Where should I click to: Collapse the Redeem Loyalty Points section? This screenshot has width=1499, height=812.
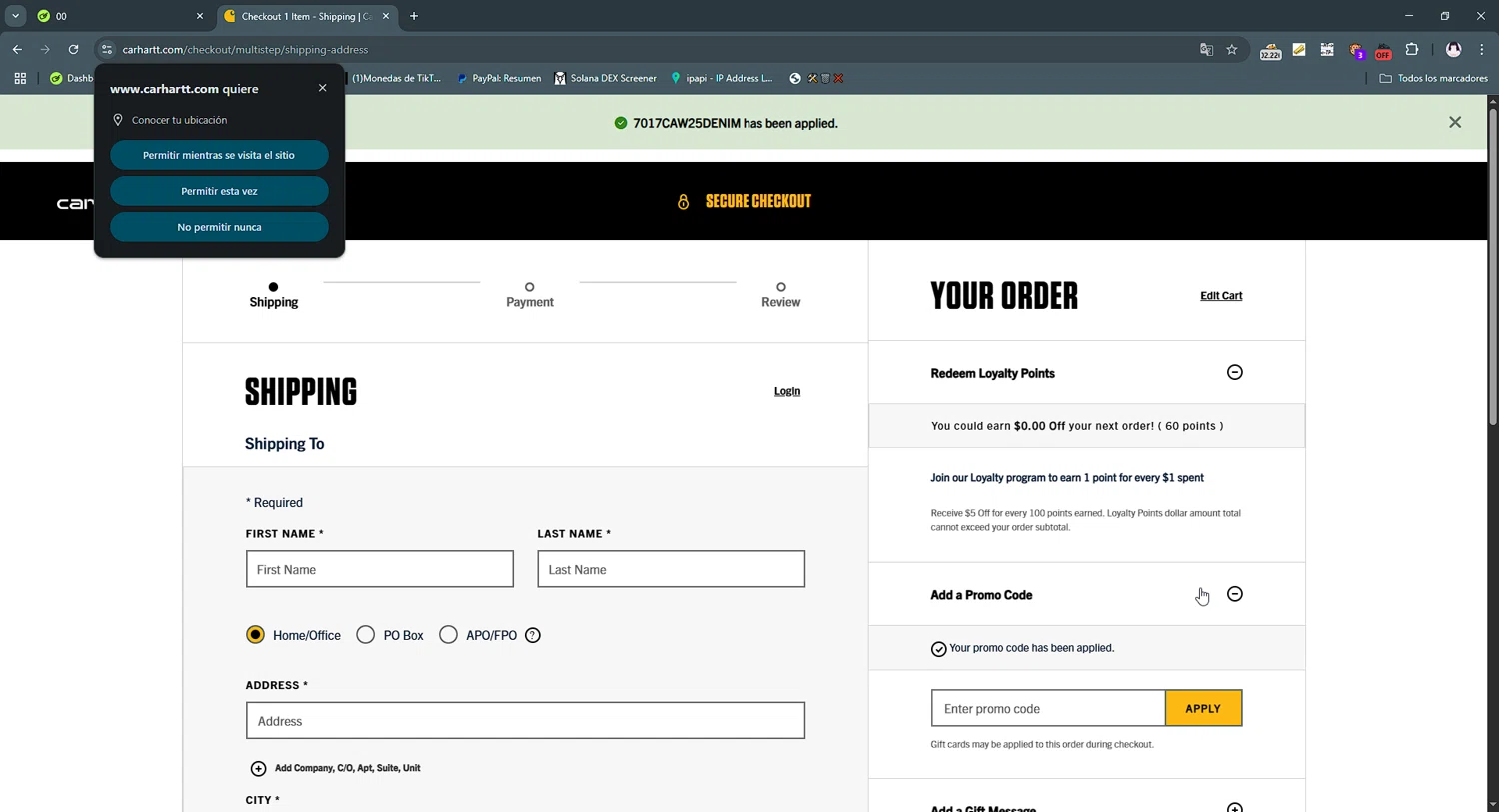click(x=1235, y=372)
